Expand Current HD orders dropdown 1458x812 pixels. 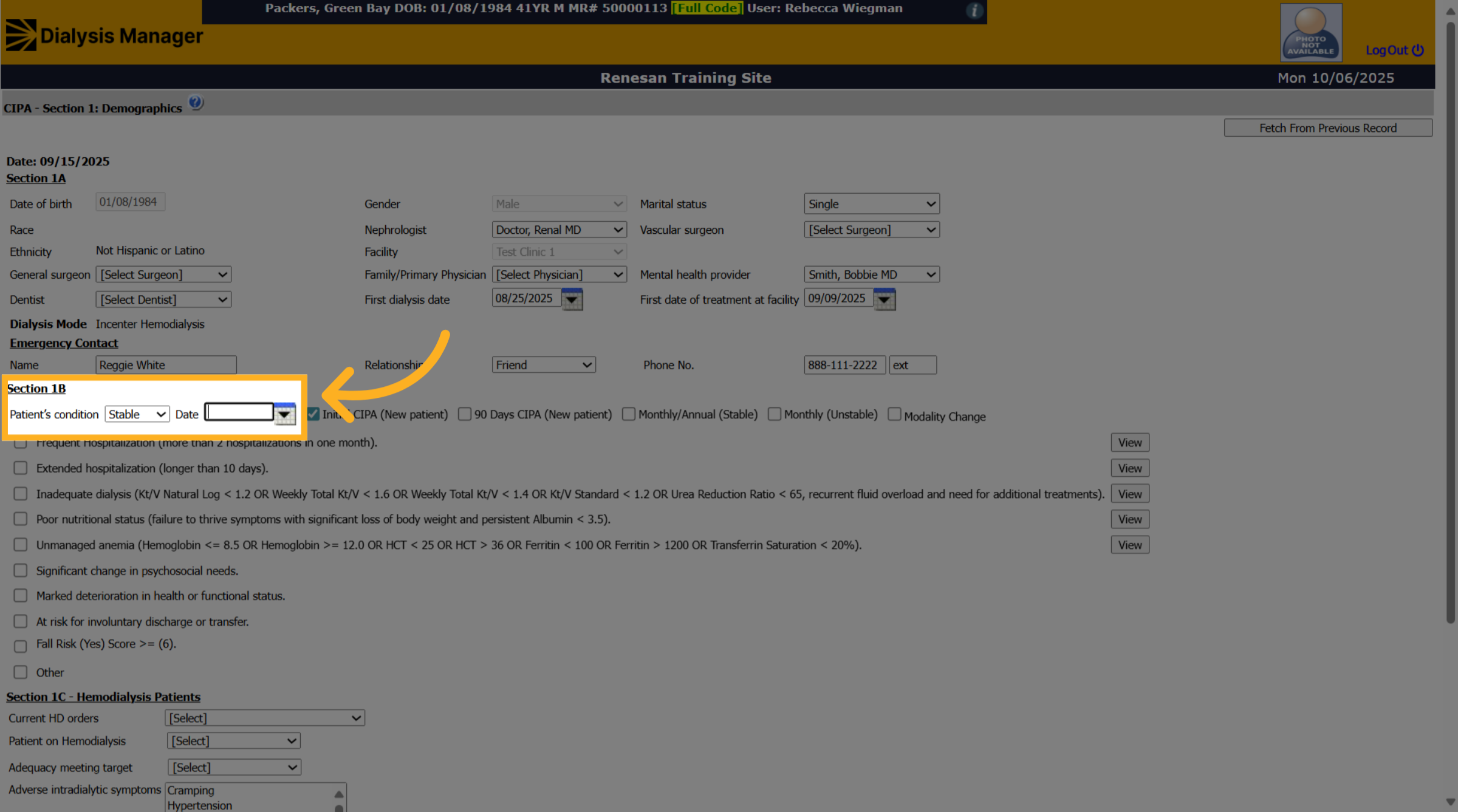(x=265, y=718)
